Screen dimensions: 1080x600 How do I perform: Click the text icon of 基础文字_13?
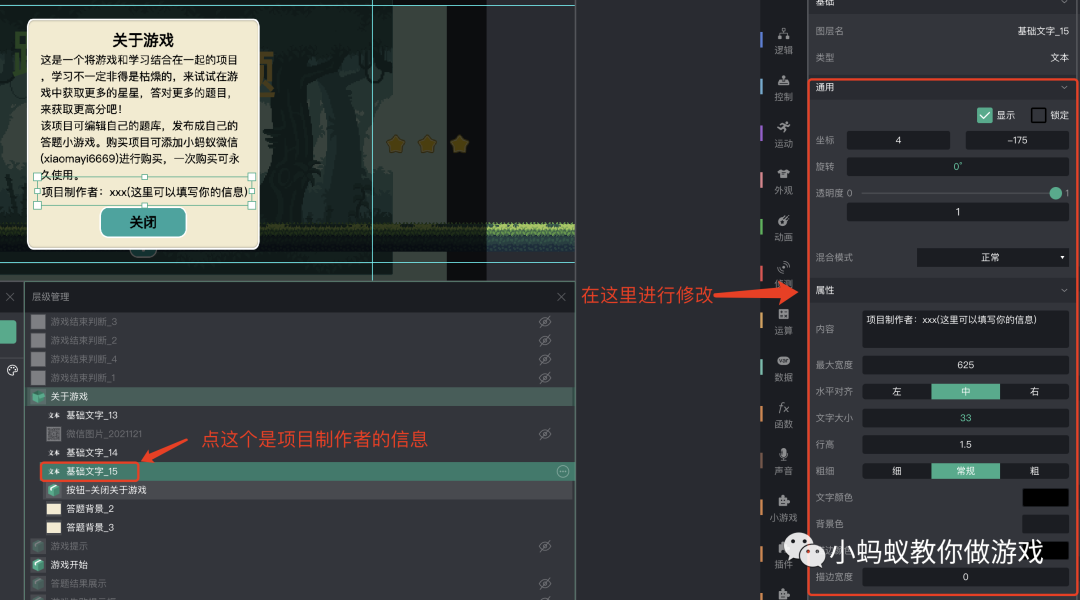54,415
